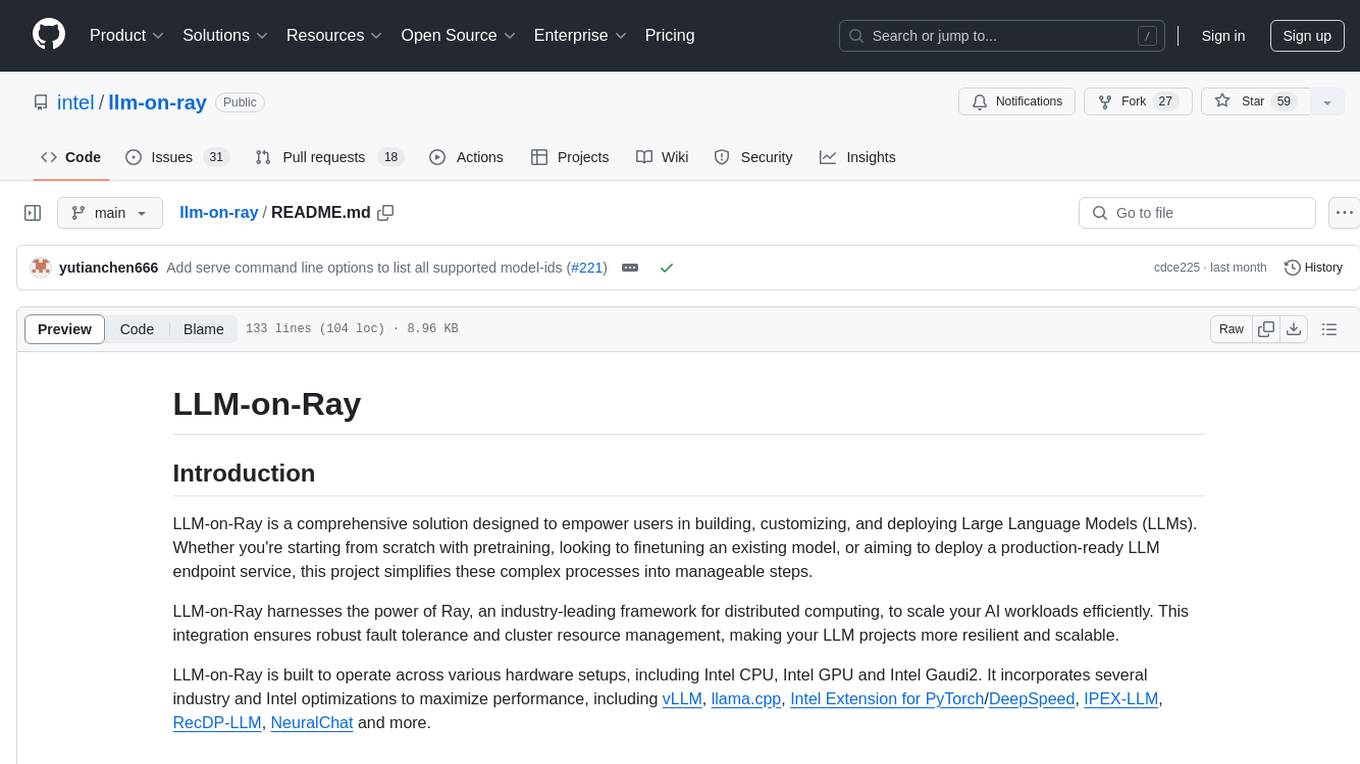Click the Raw button

pyautogui.click(x=1232, y=329)
